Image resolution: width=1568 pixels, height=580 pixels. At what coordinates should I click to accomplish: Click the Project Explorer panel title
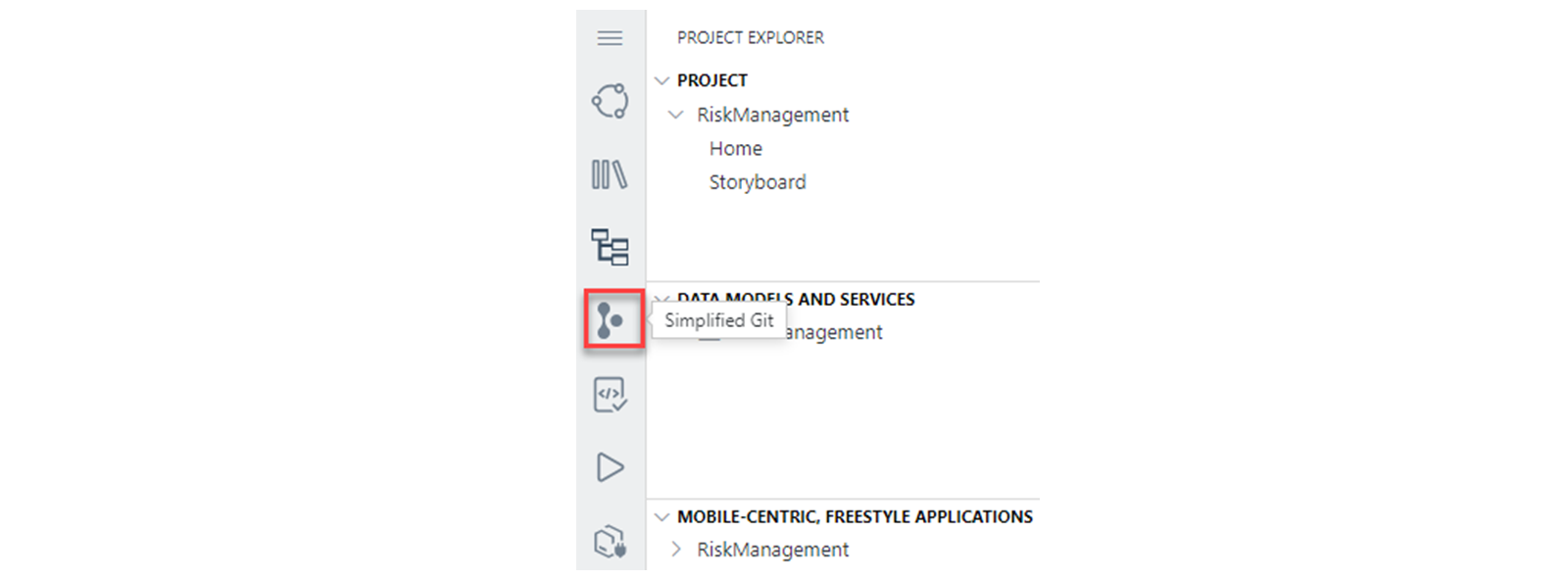[751, 37]
